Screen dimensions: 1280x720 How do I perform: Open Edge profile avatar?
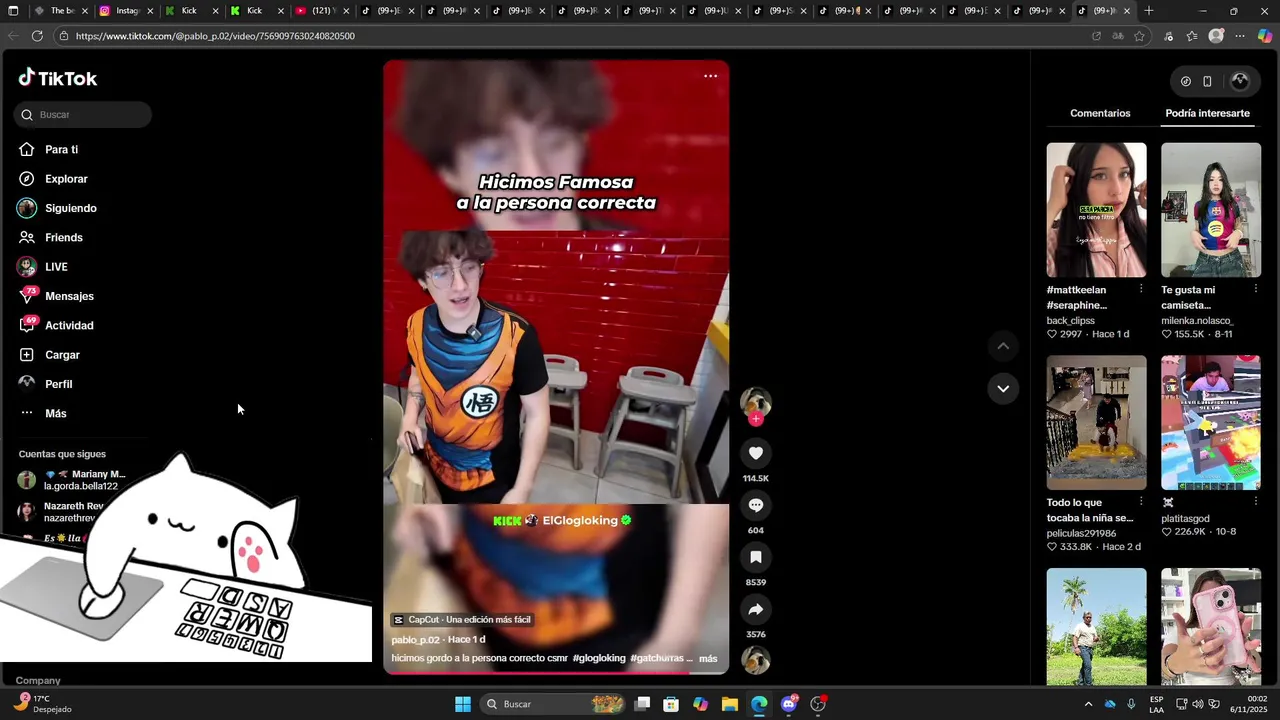pos(1216,36)
